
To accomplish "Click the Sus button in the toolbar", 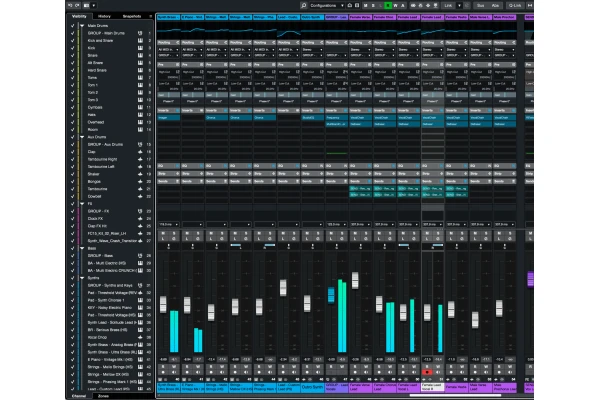I will 481,5.
